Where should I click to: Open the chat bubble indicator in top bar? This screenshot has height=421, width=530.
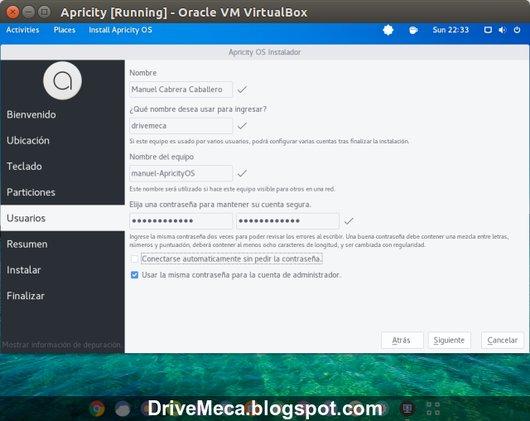pyautogui.click(x=413, y=30)
